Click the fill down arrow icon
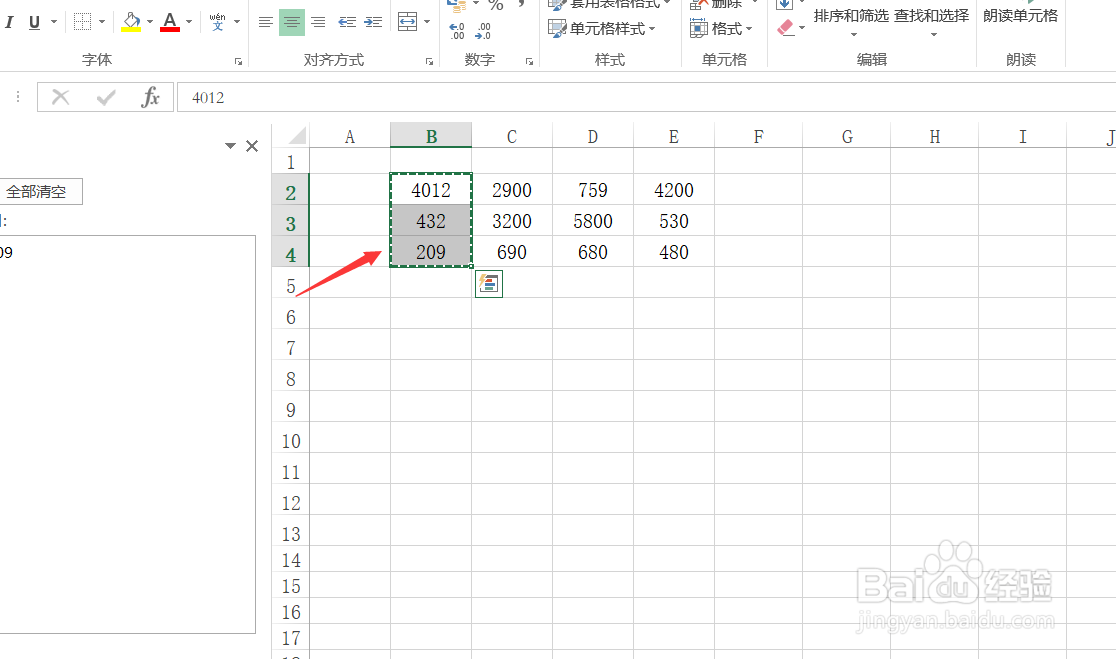Screen dimensions: 1116x659 tap(784, 4)
